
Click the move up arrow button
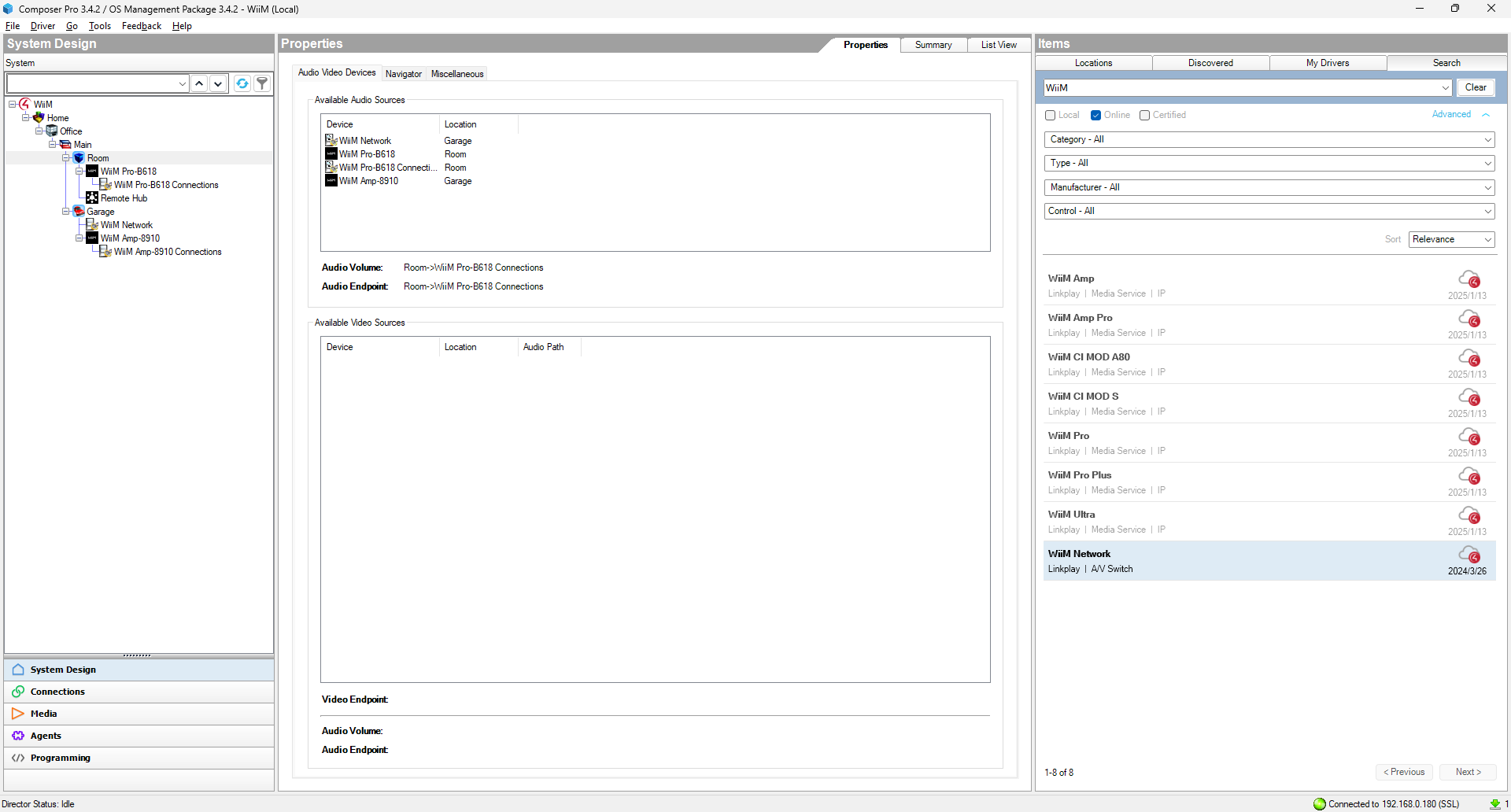(200, 83)
